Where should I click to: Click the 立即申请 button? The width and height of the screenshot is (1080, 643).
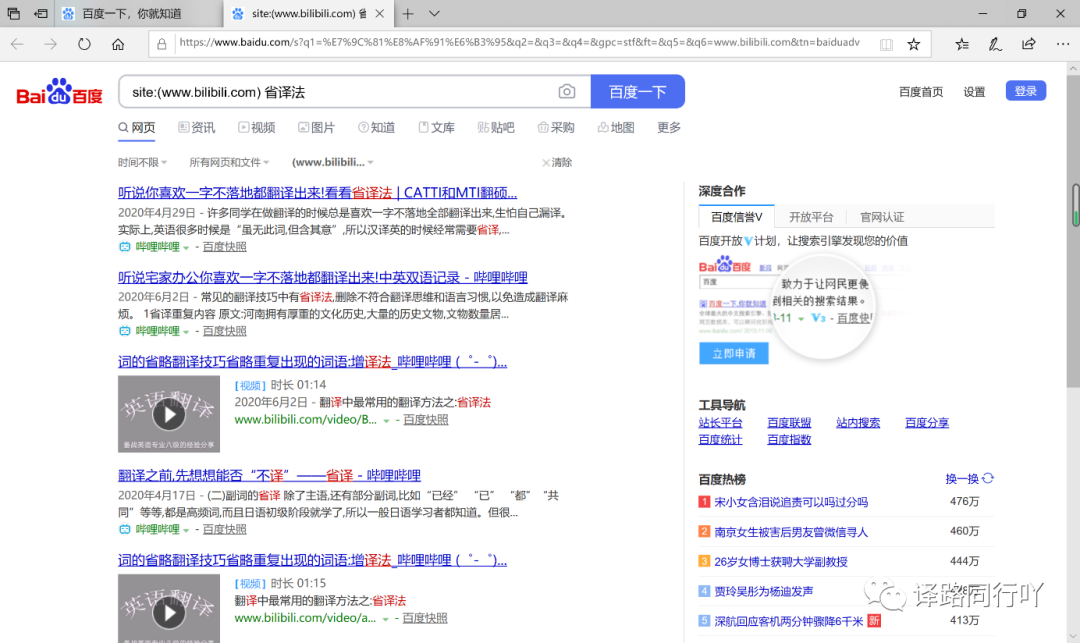(x=734, y=353)
